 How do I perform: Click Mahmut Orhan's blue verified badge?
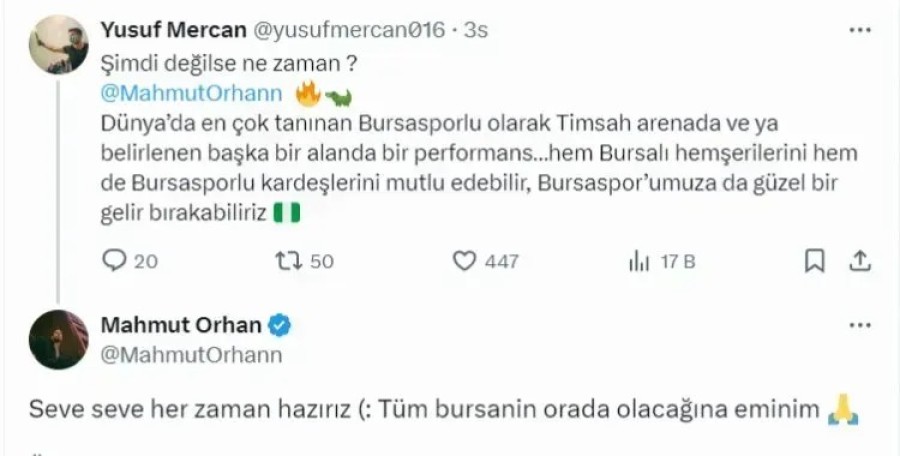(x=280, y=326)
